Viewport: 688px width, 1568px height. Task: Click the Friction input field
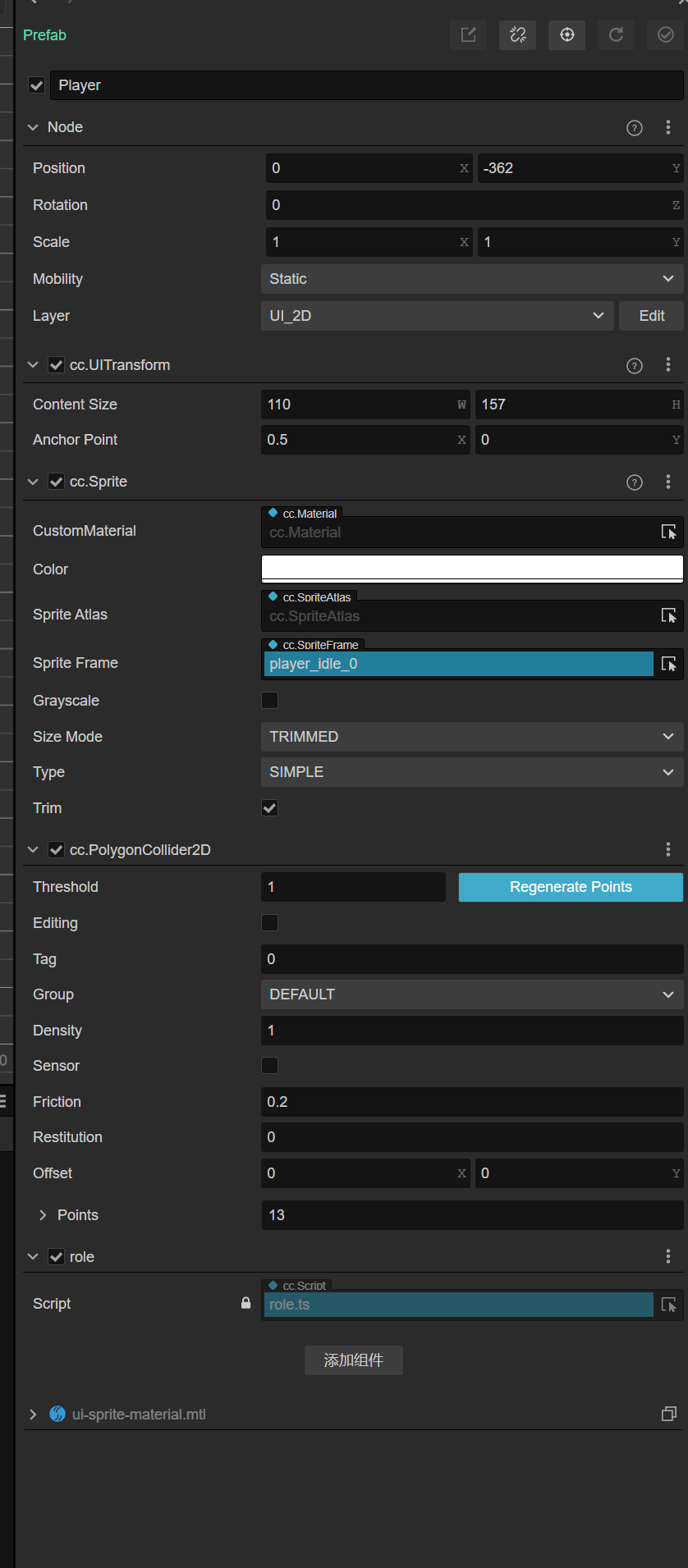click(x=471, y=1102)
